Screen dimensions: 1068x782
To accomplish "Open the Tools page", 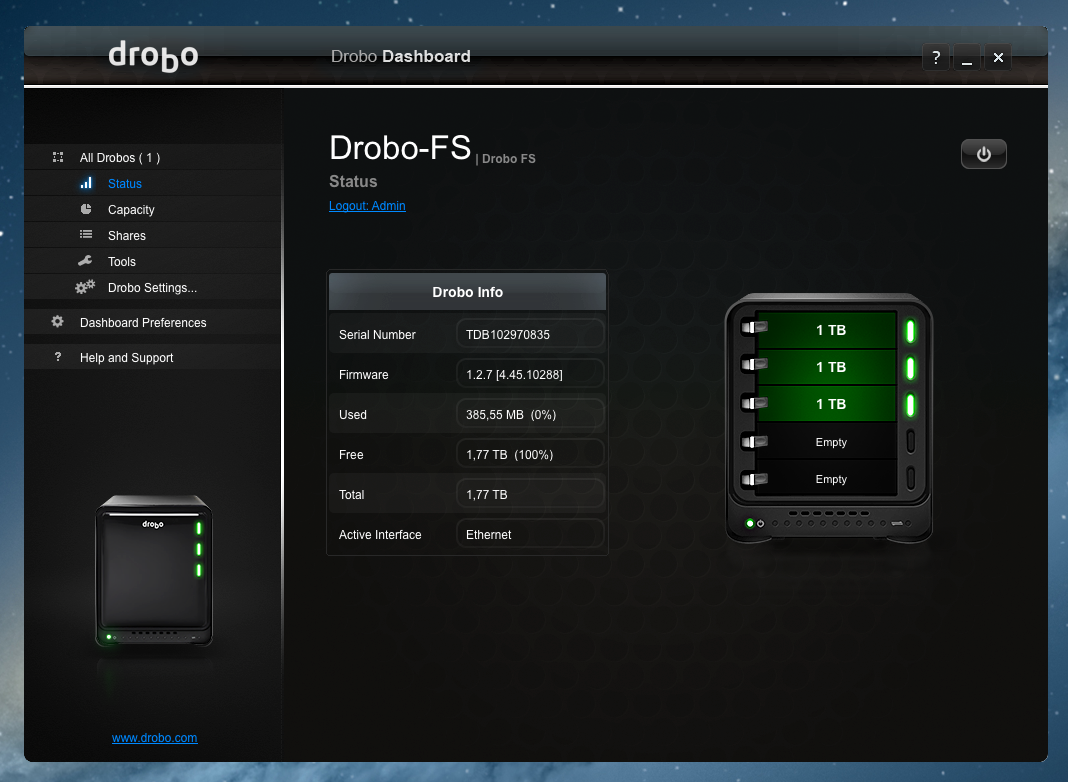I will click(153, 261).
